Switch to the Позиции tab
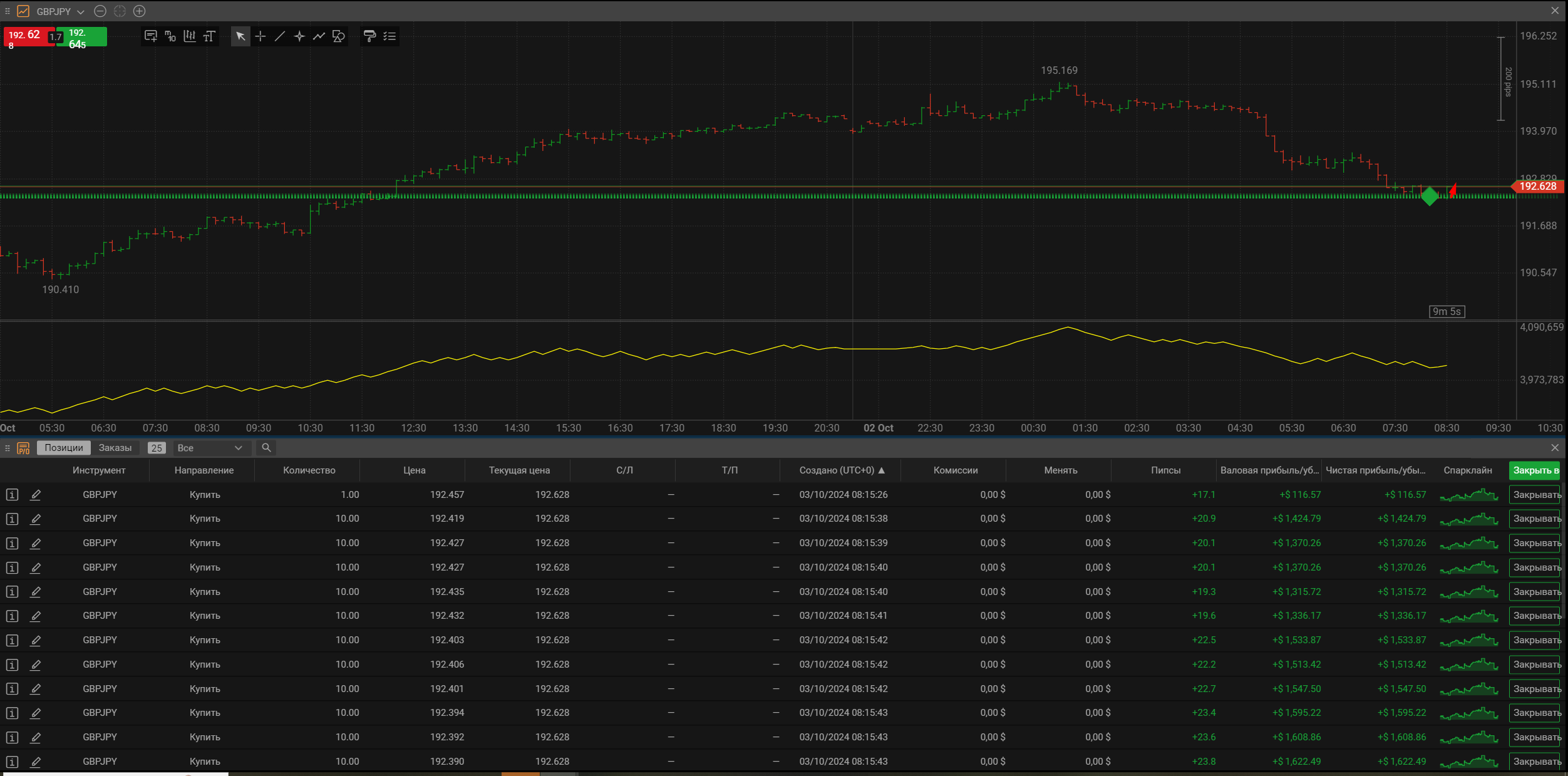This screenshot has width=1568, height=776. coord(64,448)
